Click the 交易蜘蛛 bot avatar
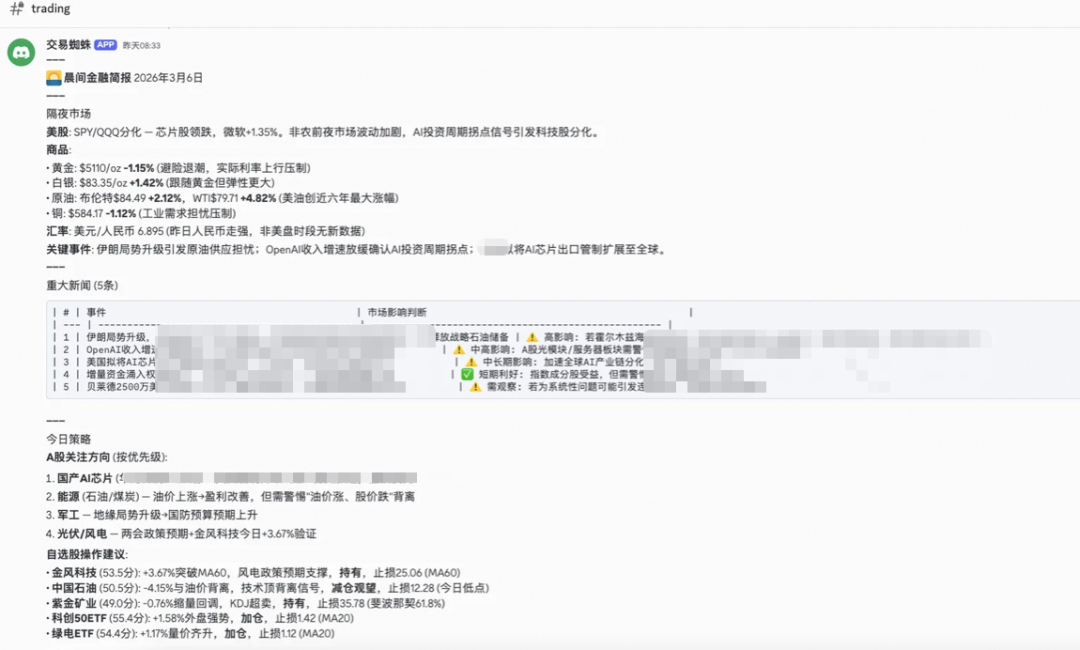 tap(22, 52)
